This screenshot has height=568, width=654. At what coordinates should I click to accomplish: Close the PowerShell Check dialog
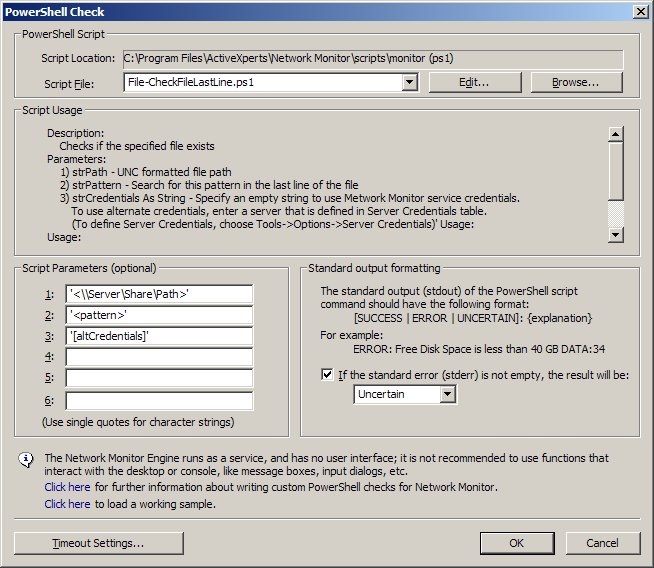coord(640,12)
